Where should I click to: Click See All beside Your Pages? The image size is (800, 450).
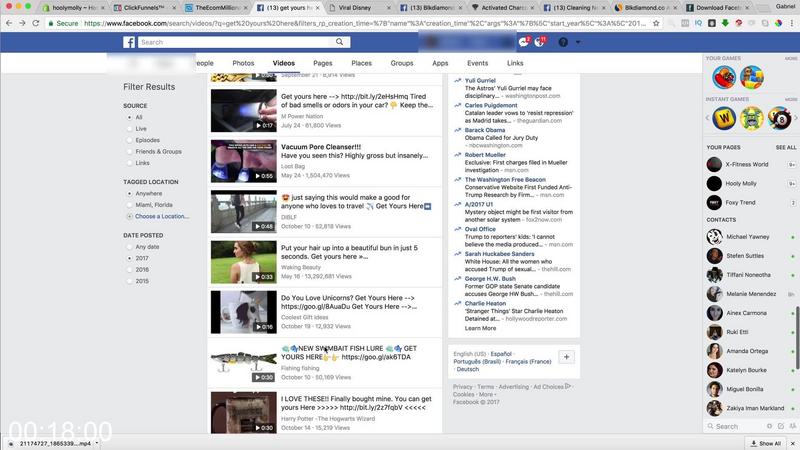pos(786,147)
